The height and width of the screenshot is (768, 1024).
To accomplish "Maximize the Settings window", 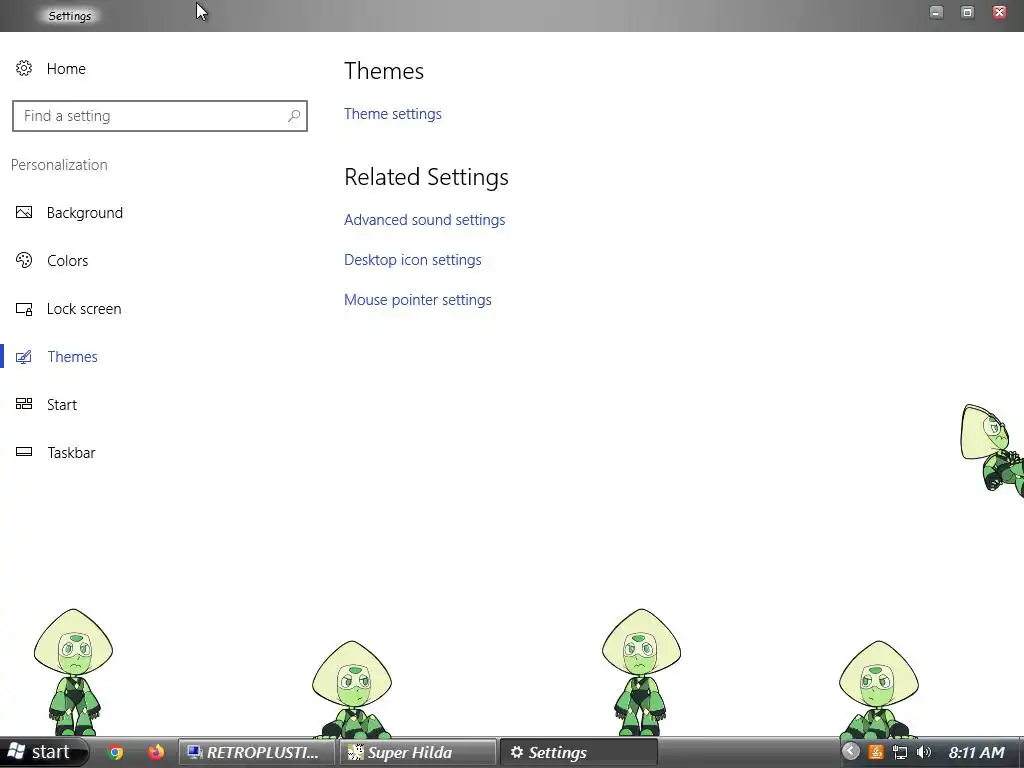I will click(968, 12).
